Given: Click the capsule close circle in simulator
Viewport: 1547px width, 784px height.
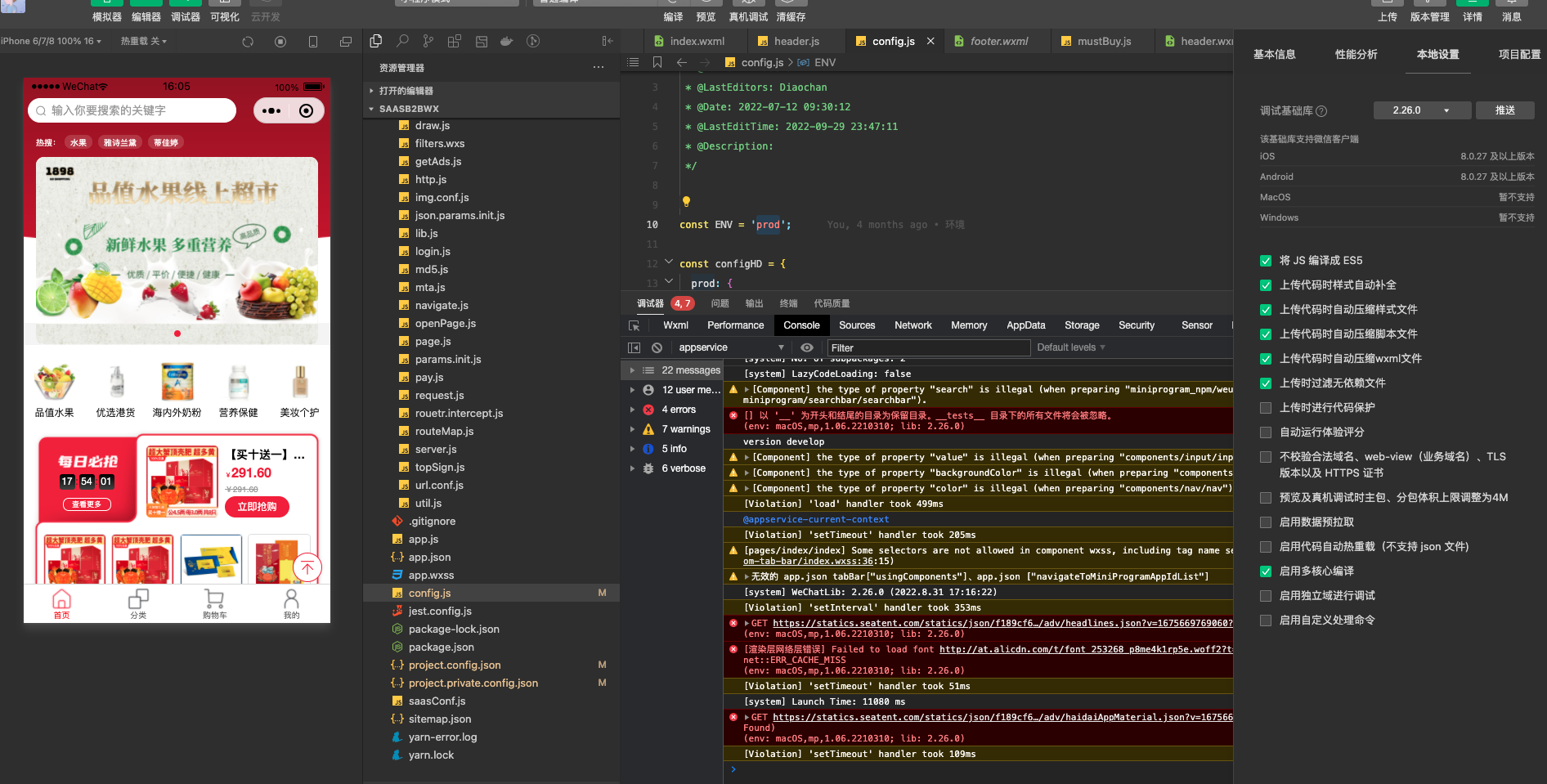Looking at the screenshot, I should pos(307,110).
